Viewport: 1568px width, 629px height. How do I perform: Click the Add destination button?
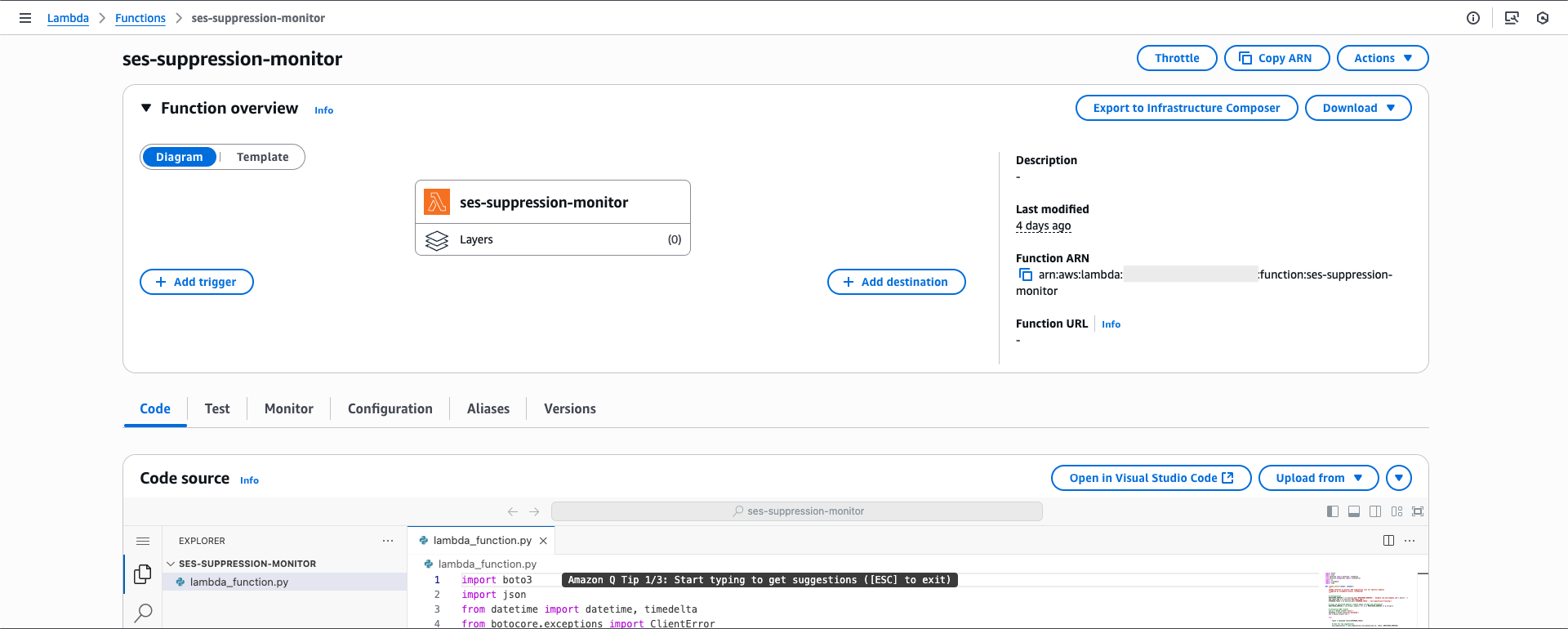coord(897,282)
